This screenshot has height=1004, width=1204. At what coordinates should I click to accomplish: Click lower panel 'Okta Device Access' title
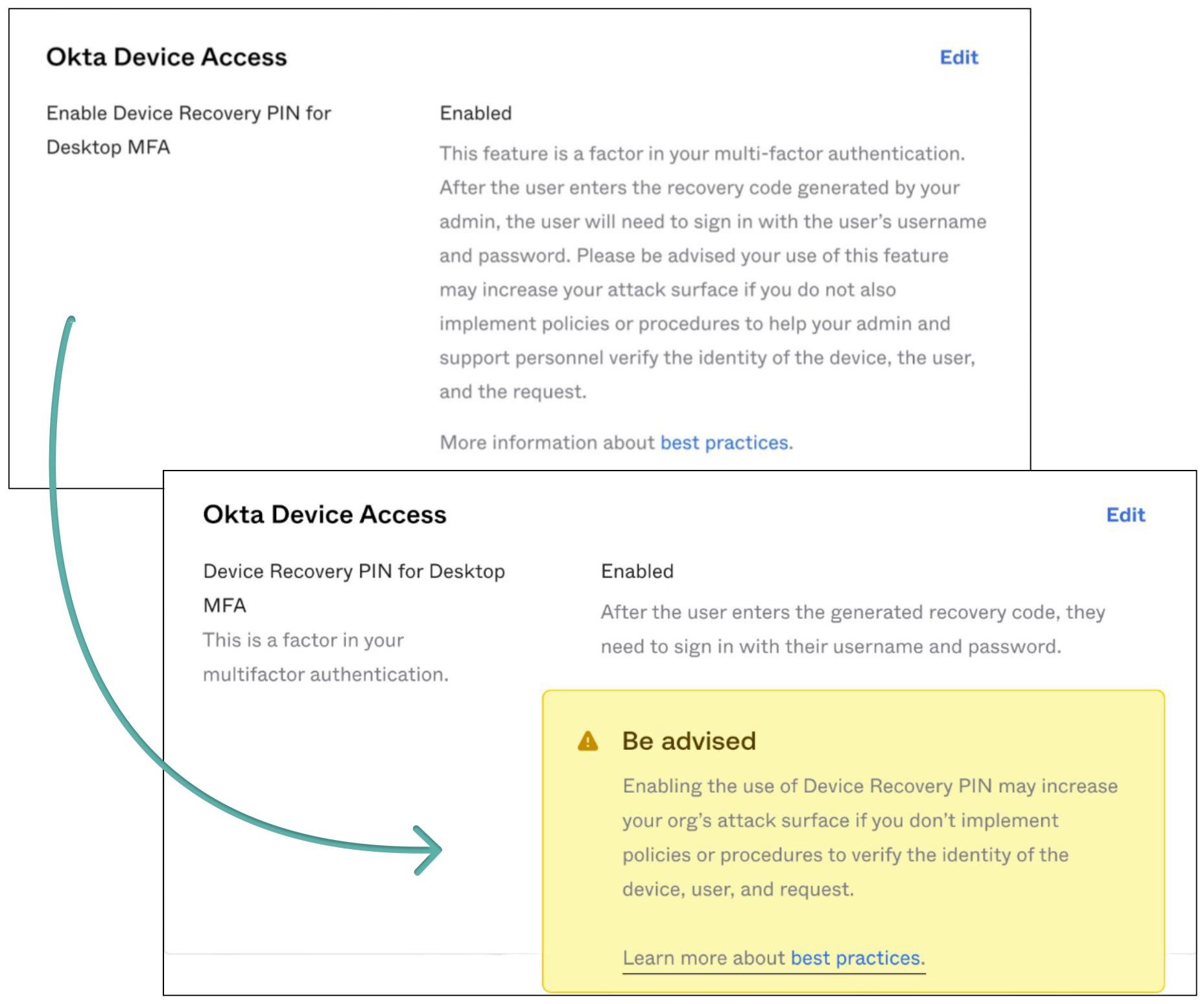[x=324, y=515]
